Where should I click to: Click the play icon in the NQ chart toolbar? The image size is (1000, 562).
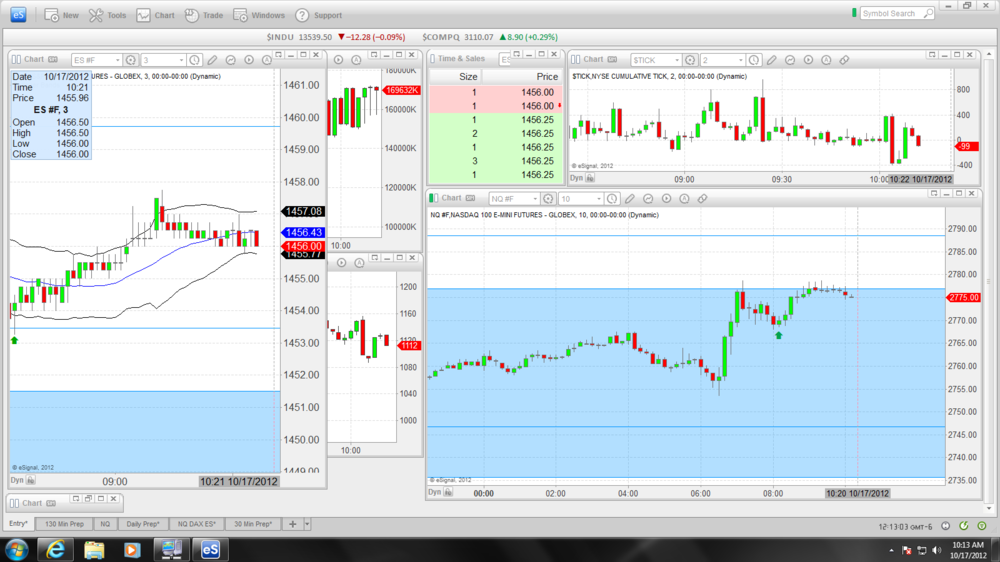(x=666, y=199)
